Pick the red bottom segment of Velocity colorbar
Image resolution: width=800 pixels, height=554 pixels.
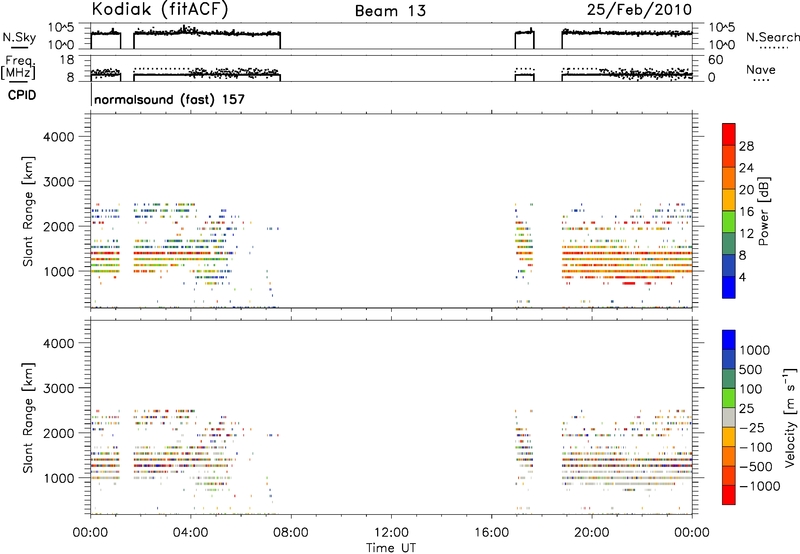[729, 495]
